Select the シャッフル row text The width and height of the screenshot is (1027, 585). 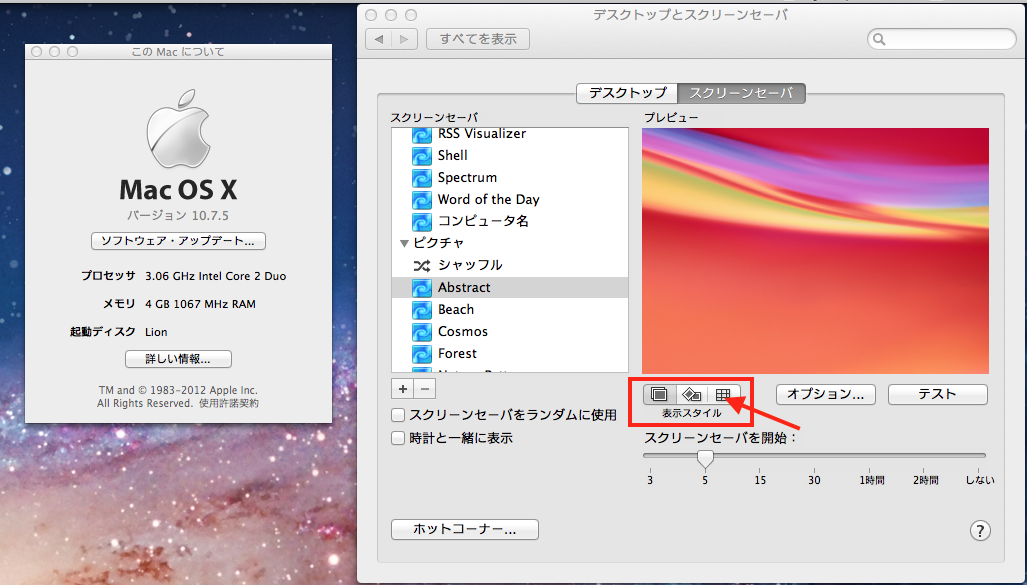click(x=470, y=265)
